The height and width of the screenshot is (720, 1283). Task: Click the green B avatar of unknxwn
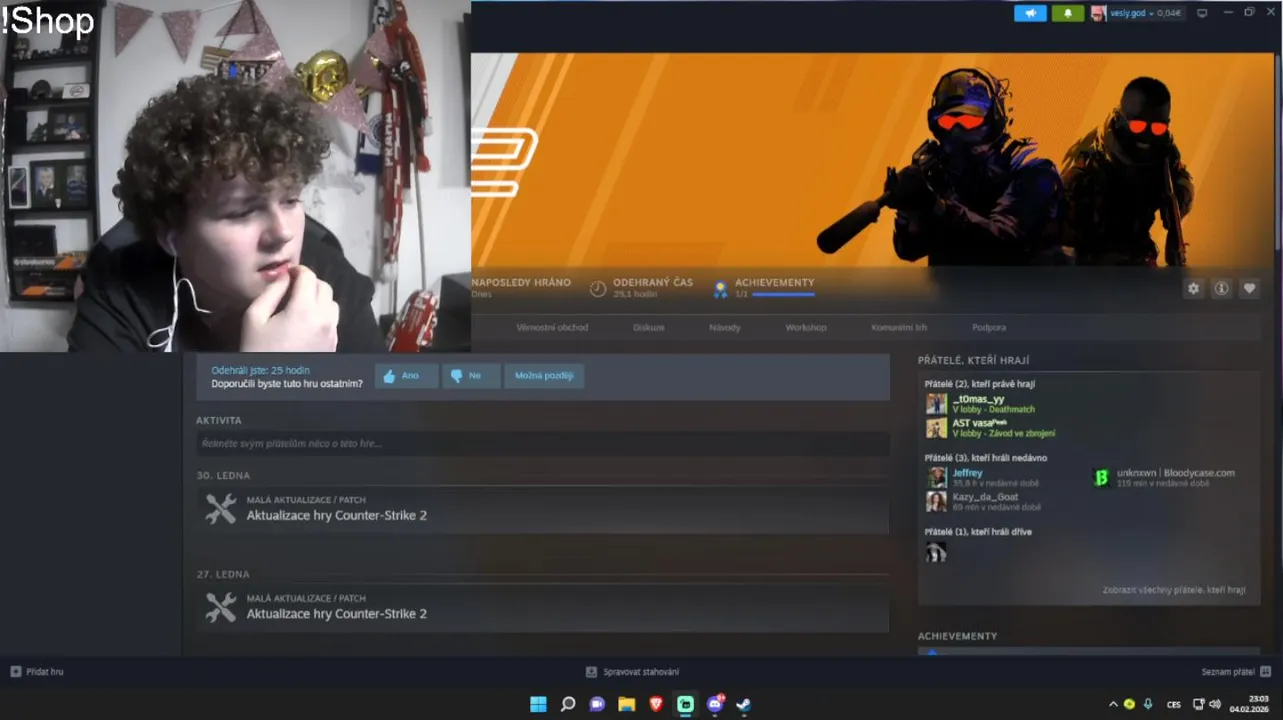coord(1101,477)
